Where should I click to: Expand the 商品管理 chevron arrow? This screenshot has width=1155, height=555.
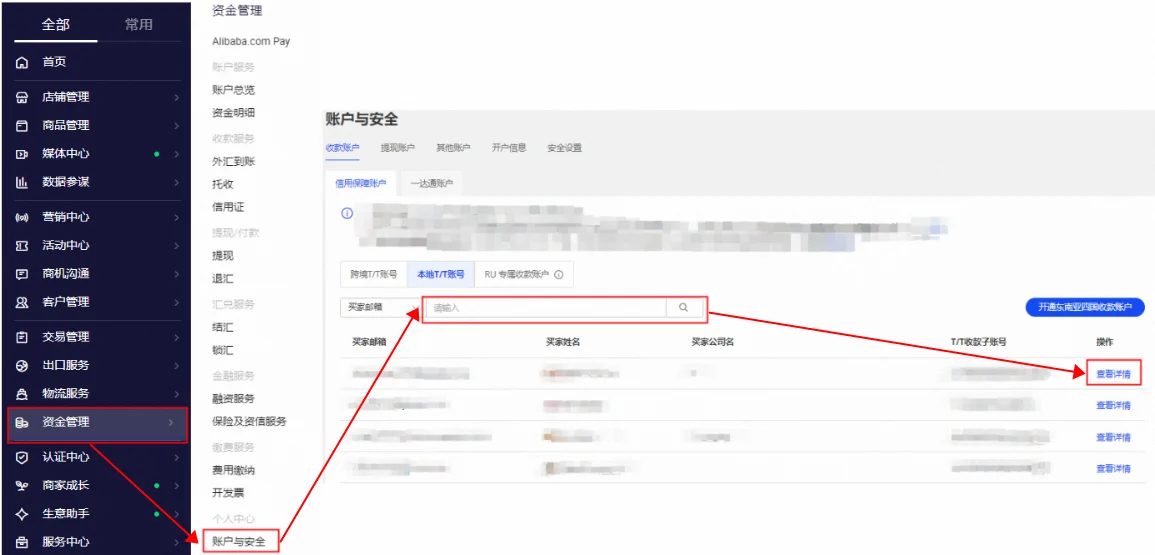(x=176, y=126)
